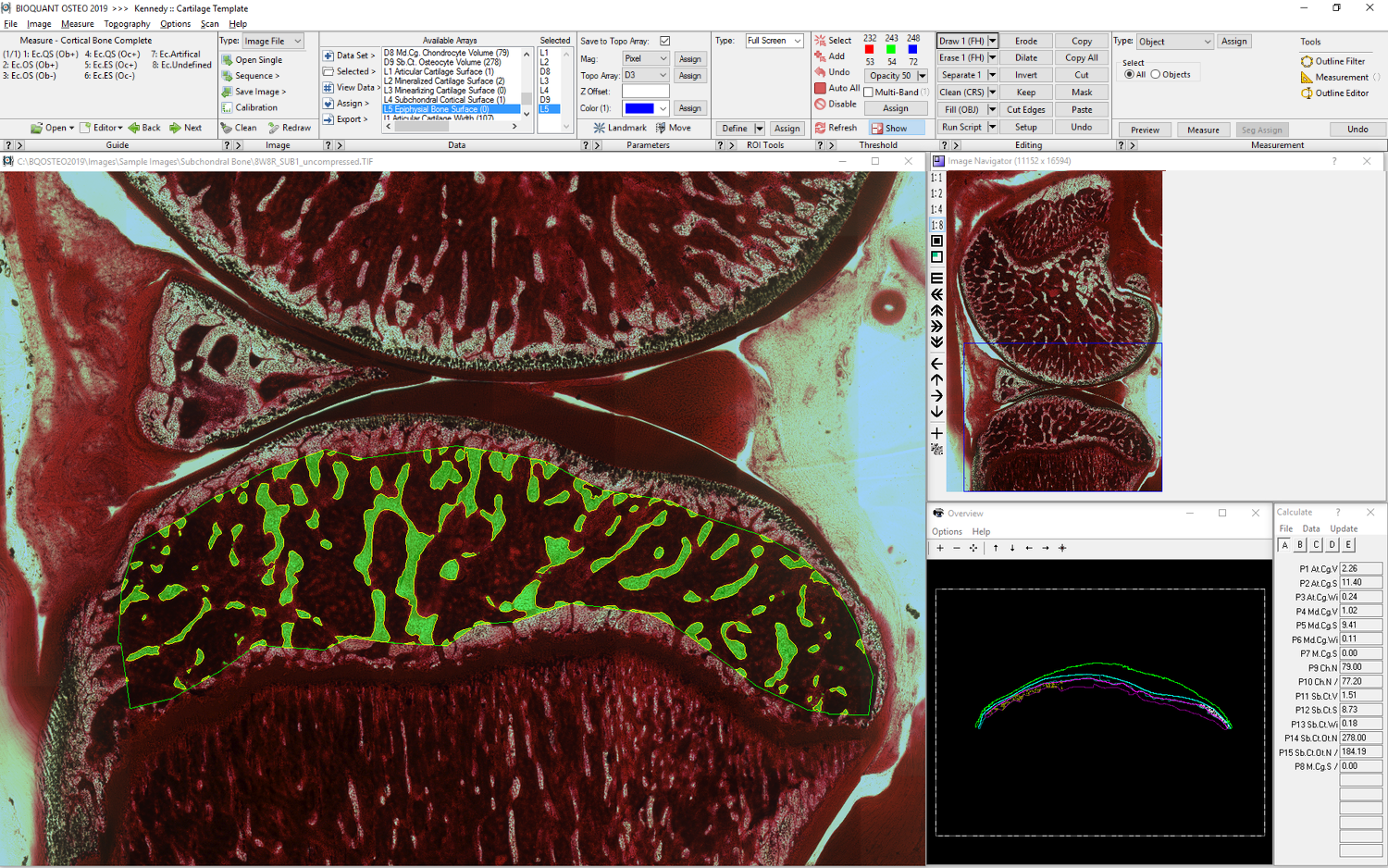Click the single left arrow in Image Navigator
This screenshot has width=1388, height=868.
(x=936, y=364)
